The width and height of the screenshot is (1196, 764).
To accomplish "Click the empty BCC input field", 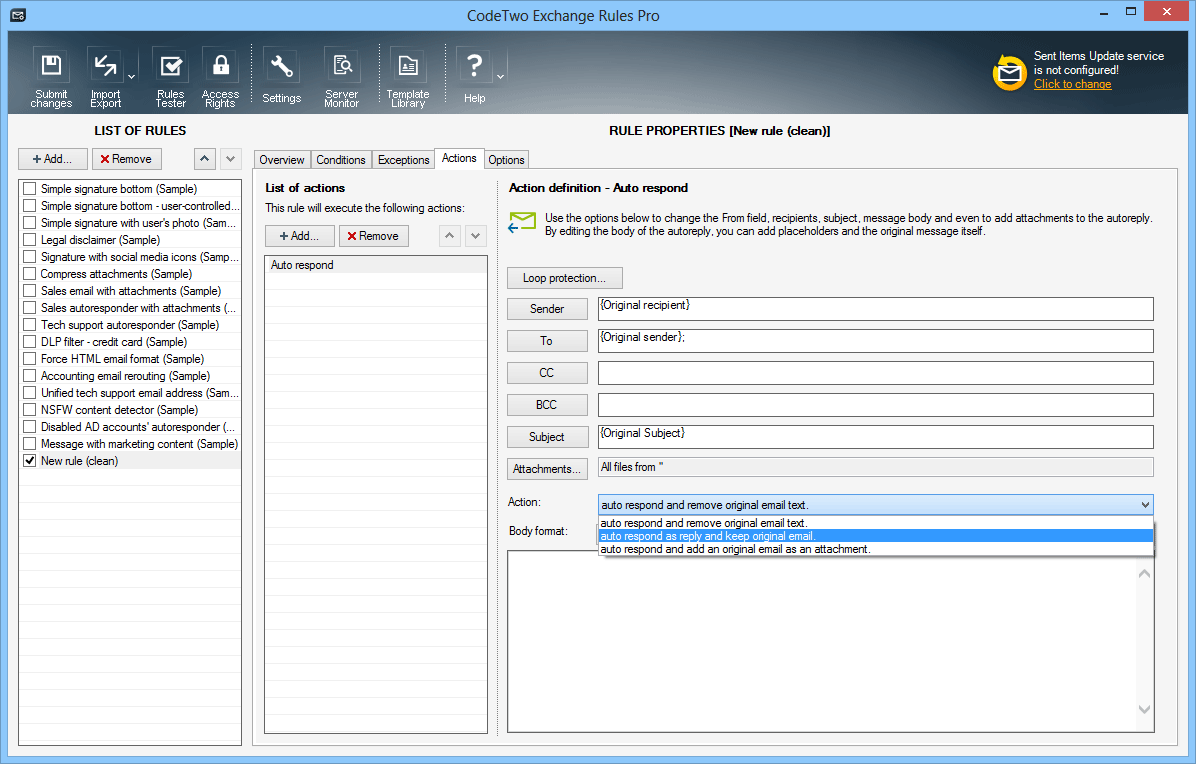I will pos(876,405).
